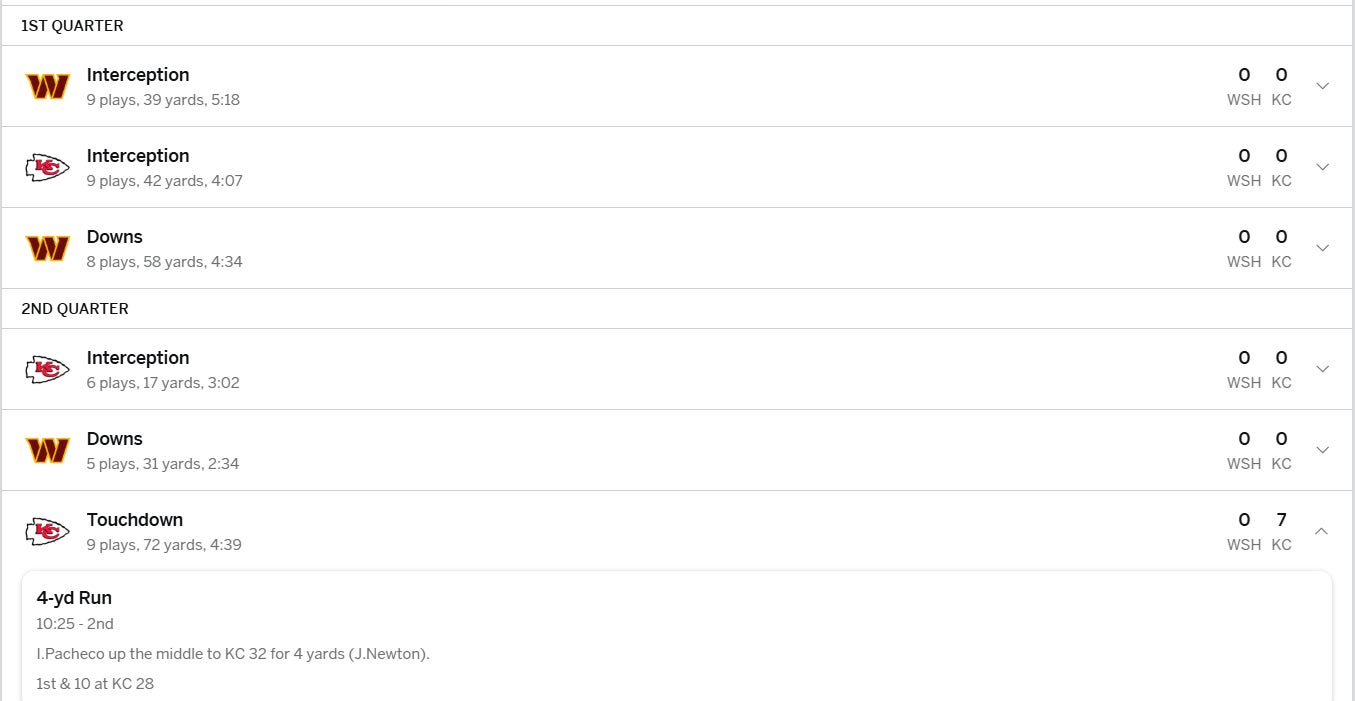Viewport: 1355px width, 701px height.
Task: Click Commanders logo on 5 plays, 31 yards drive
Action: pyautogui.click(x=47, y=451)
